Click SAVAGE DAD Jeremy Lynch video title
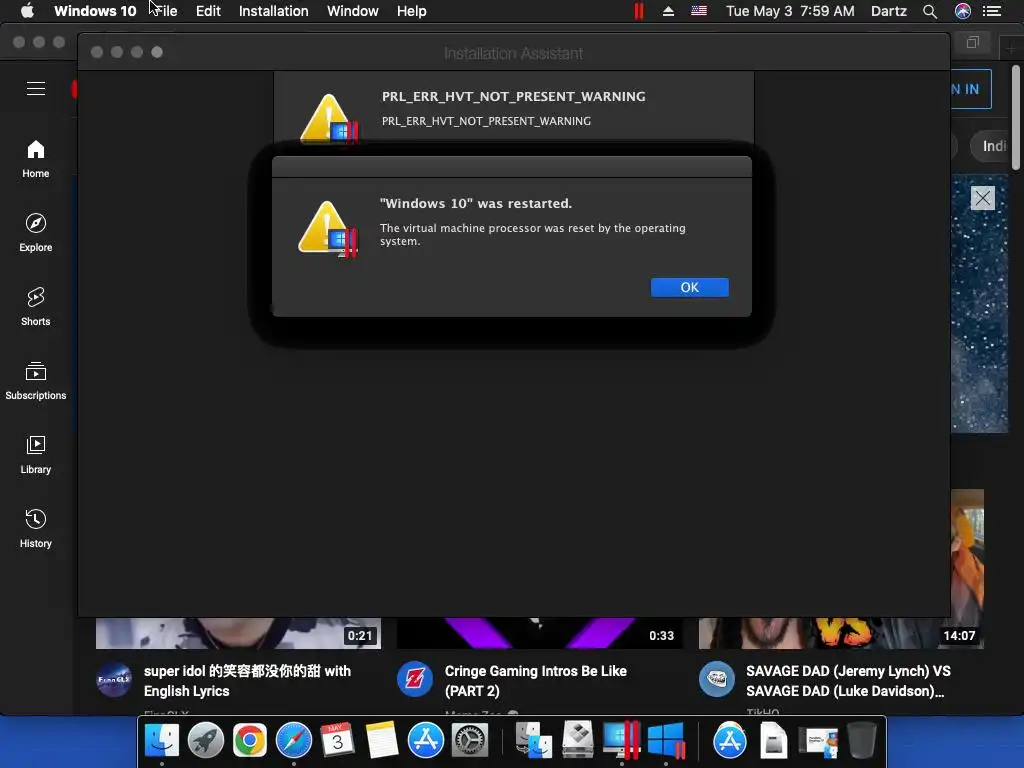 (848, 680)
